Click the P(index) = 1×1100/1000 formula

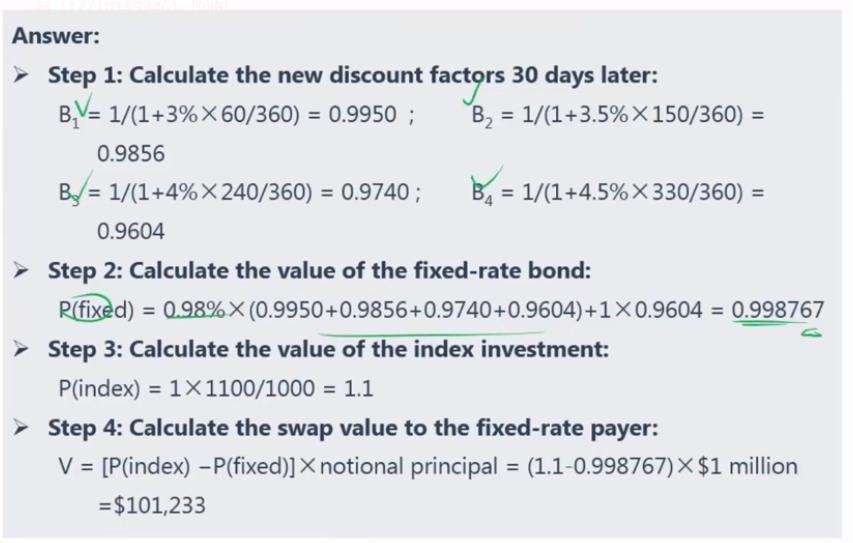[216, 388]
